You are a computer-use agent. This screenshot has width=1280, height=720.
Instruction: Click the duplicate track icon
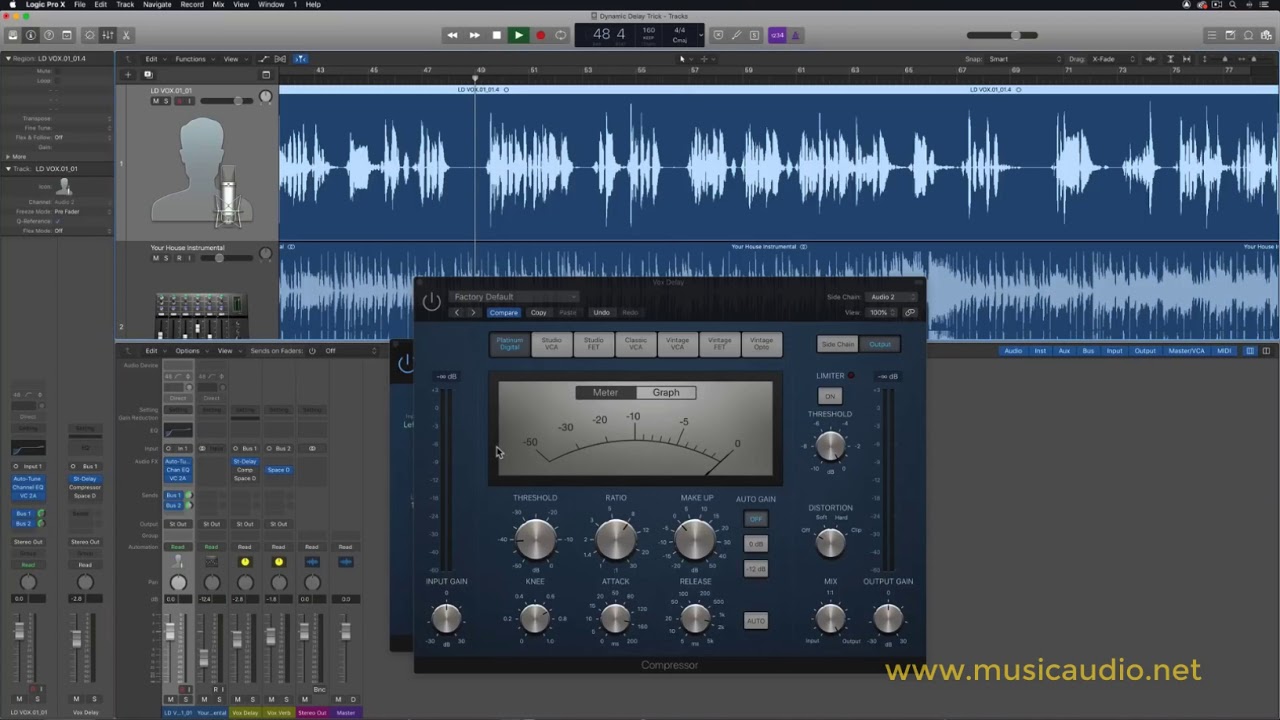[x=148, y=74]
